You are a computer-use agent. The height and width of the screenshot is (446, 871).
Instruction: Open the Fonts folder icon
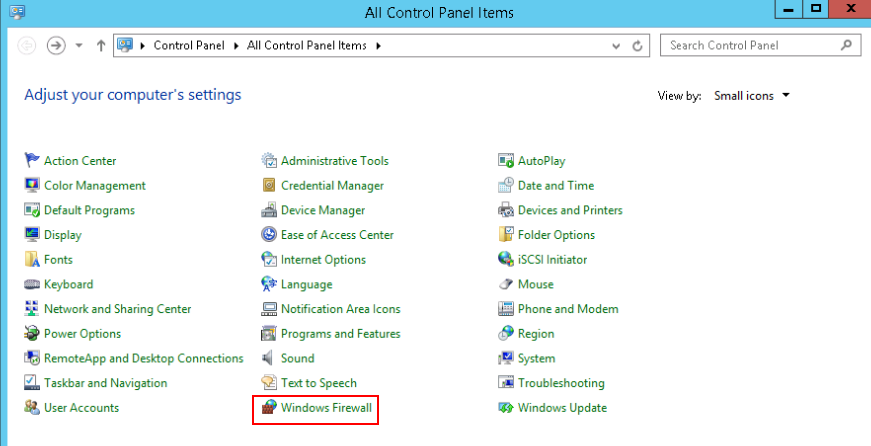[x=32, y=259]
